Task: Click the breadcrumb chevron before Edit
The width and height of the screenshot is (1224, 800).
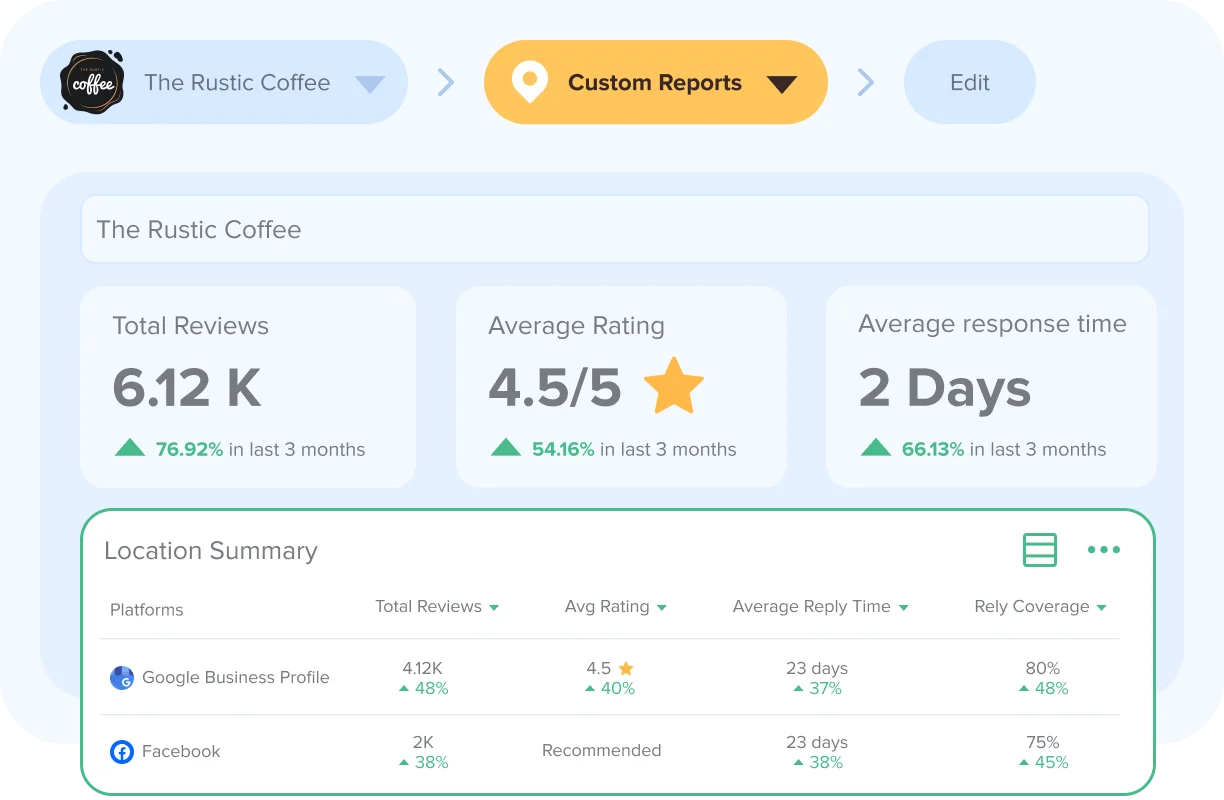Action: pos(866,82)
